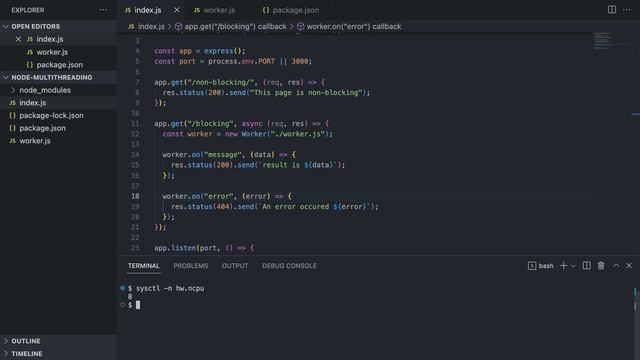
Task: Click braces icon of package.json in Open Editors
Action: (29, 65)
